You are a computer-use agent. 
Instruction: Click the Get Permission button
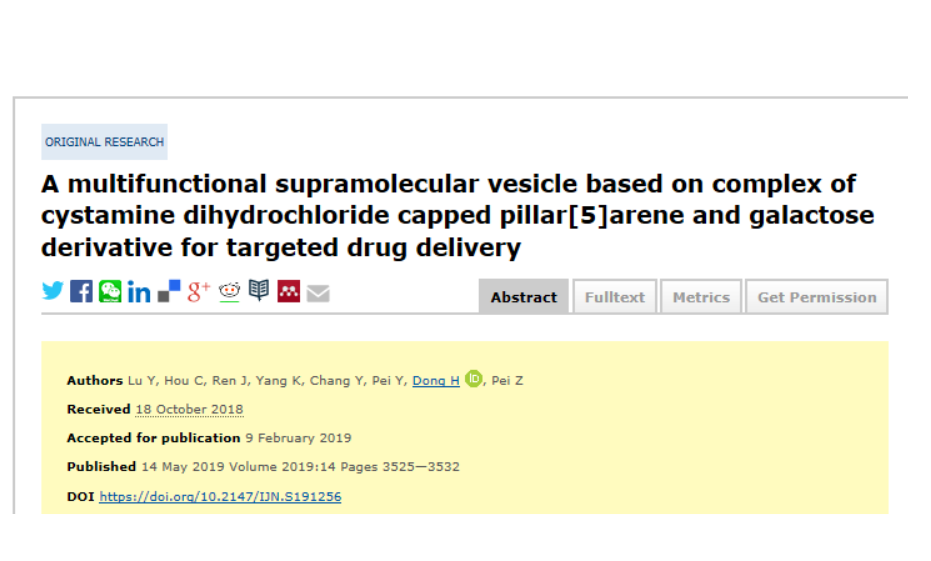click(x=816, y=297)
